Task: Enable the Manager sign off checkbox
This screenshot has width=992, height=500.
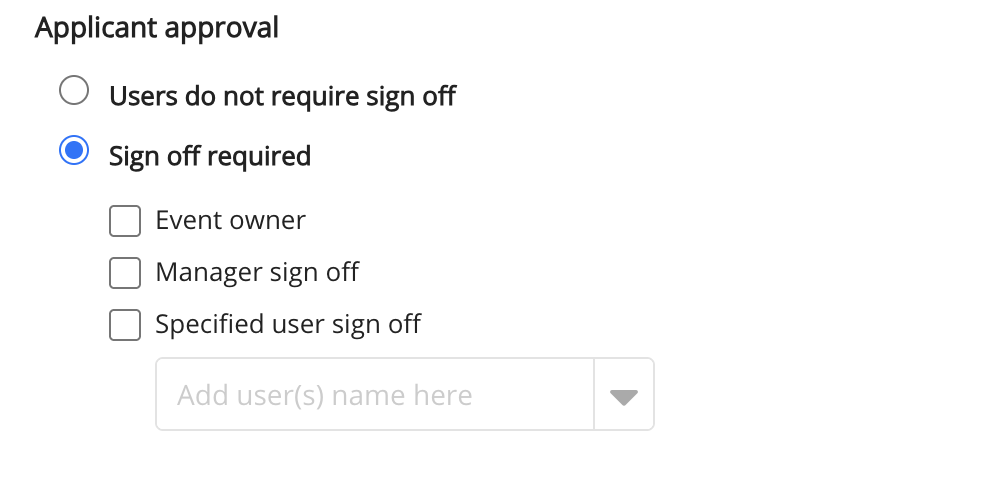Action: (125, 273)
